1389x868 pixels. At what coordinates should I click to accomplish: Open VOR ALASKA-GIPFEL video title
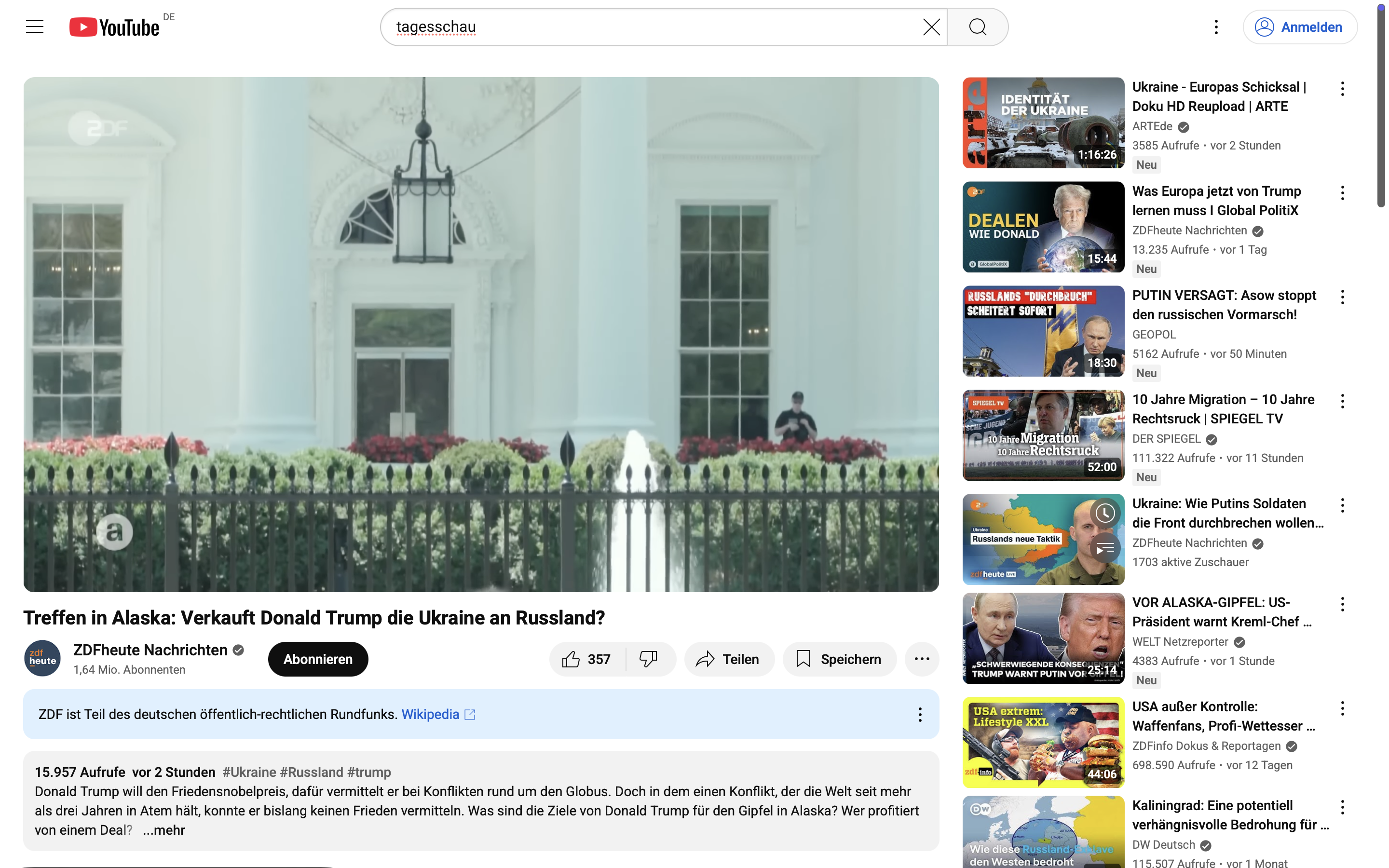(1221, 612)
